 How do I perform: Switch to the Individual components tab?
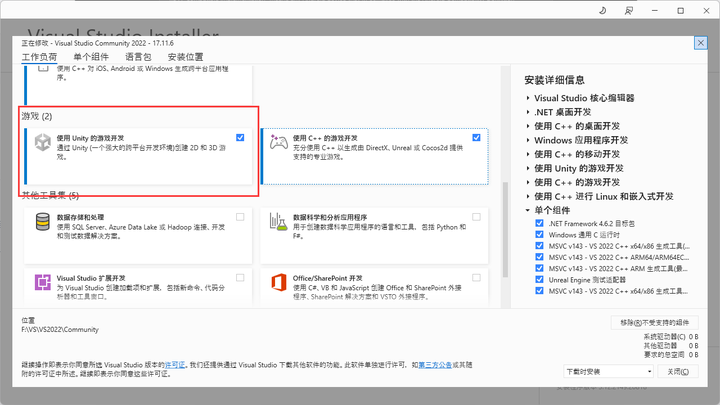(x=91, y=57)
